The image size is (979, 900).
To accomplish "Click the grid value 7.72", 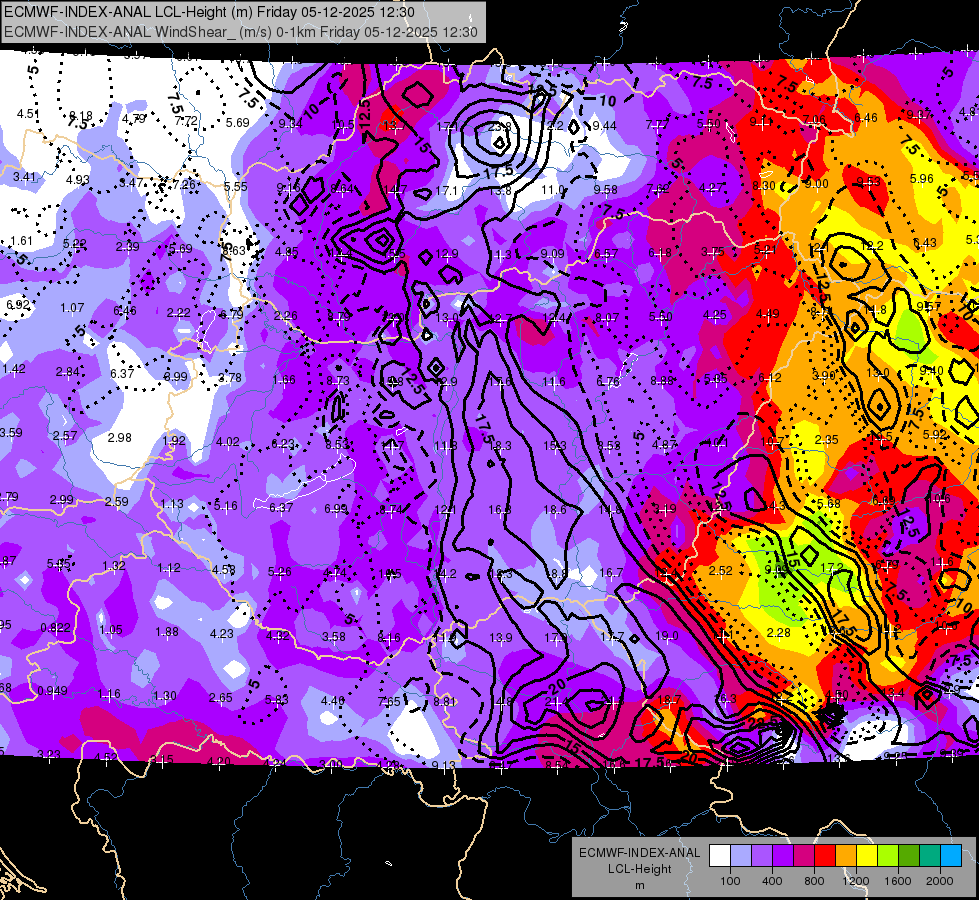I will point(186,121).
